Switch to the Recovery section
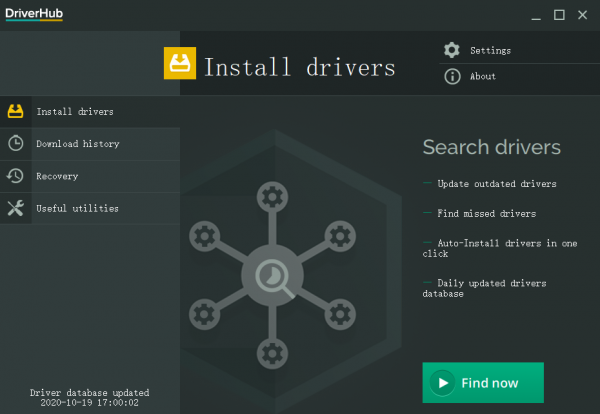 pyautogui.click(x=57, y=176)
